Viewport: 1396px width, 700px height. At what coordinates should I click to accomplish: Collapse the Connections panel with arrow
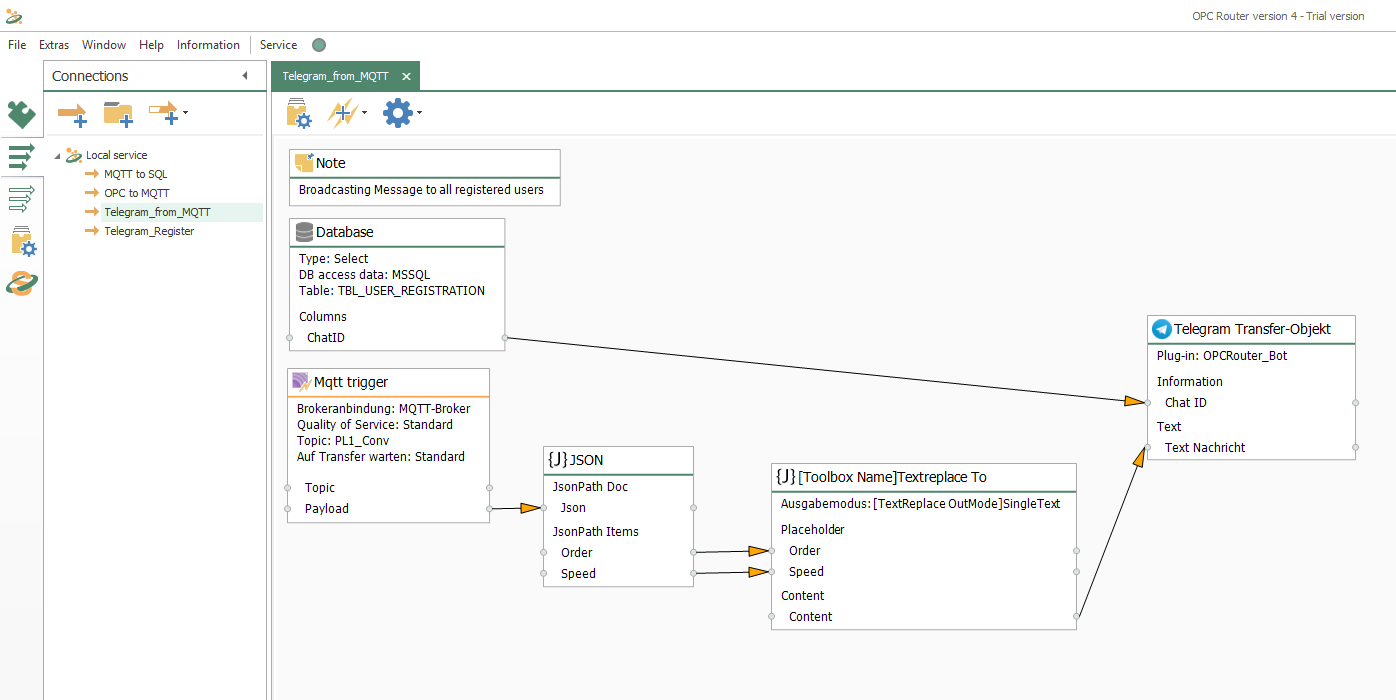point(245,76)
